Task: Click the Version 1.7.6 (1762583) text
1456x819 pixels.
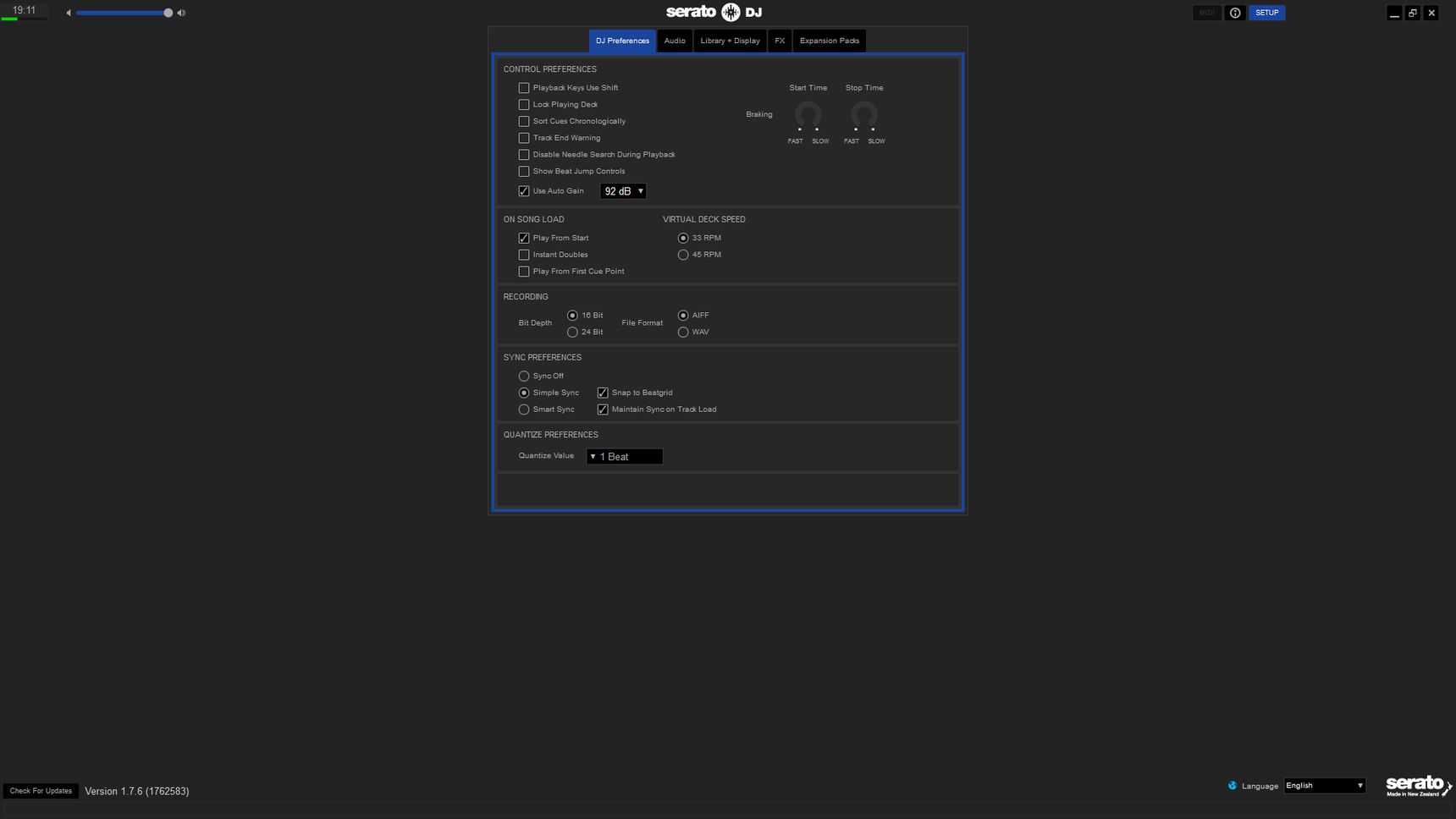Action: 137,791
